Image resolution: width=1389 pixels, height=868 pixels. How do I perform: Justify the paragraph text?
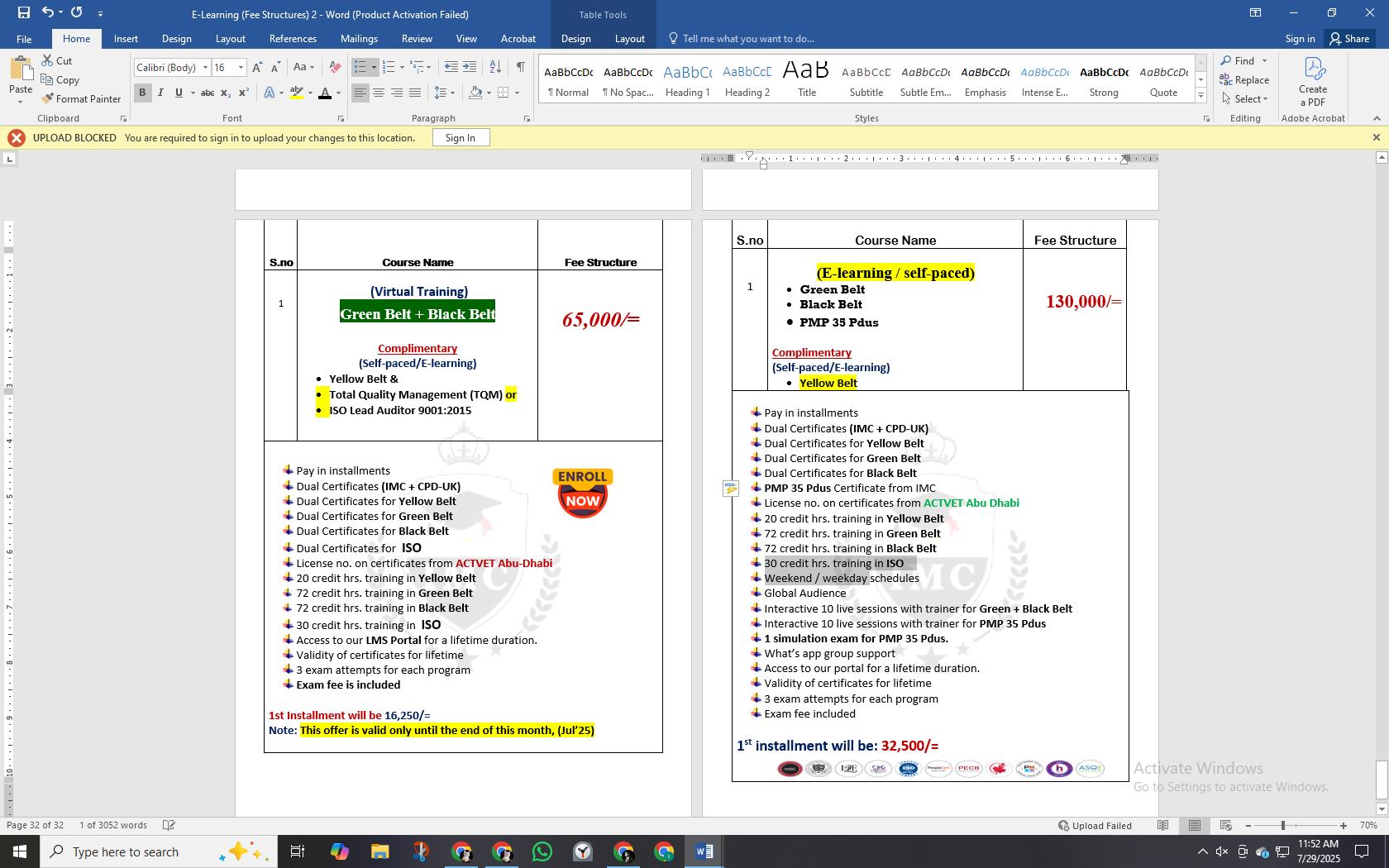tap(415, 93)
